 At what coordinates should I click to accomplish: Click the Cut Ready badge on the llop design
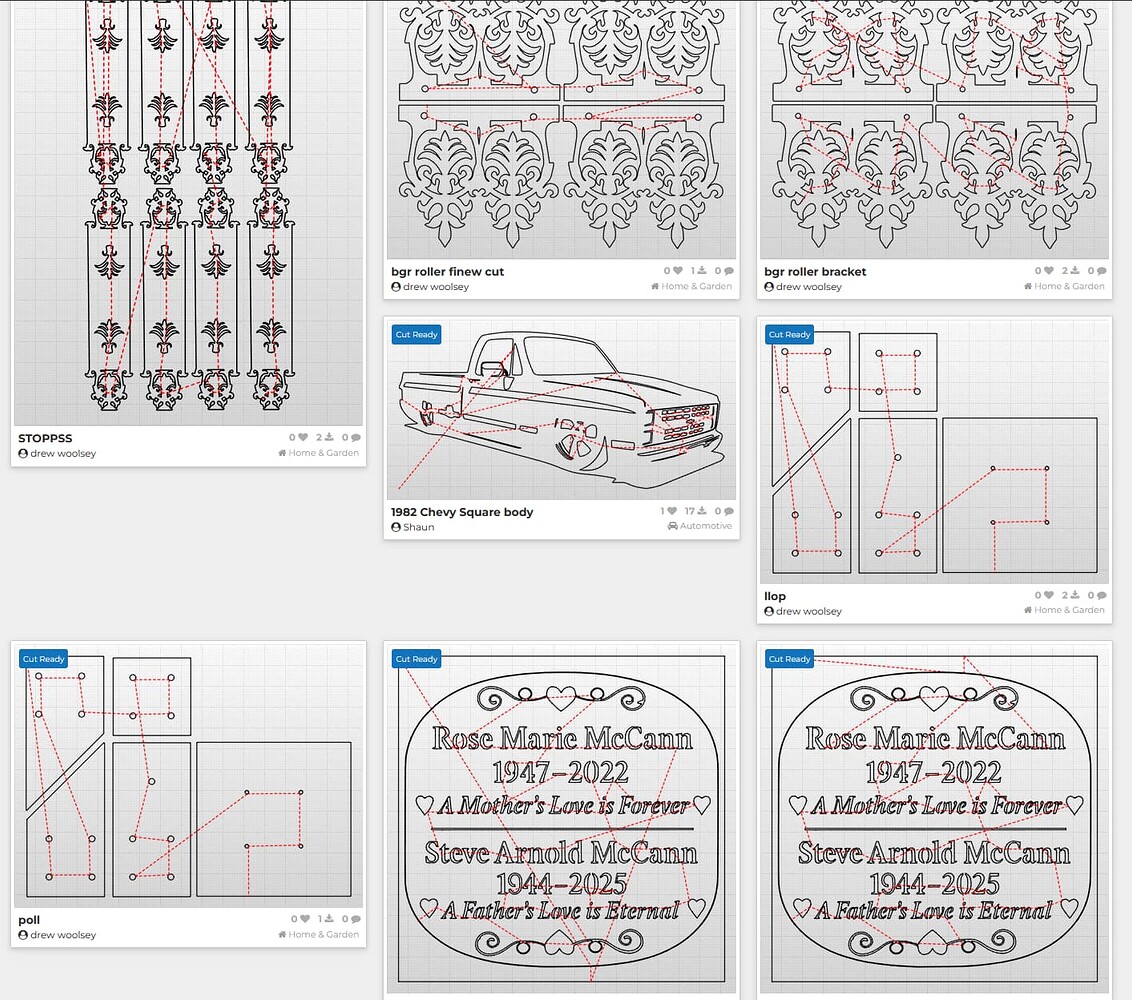point(789,334)
